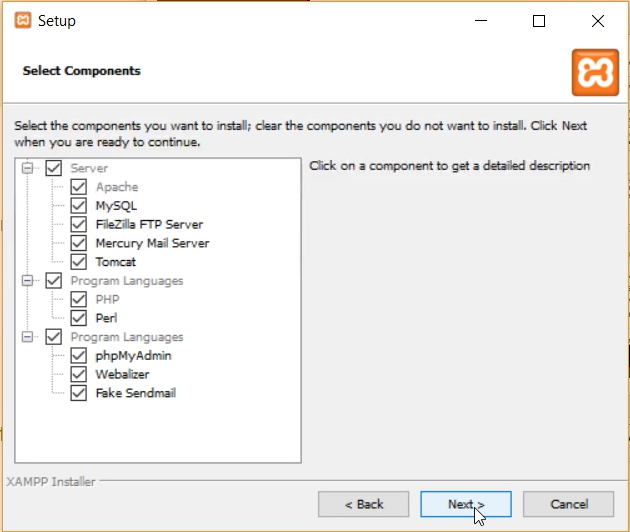
Task: Deselect the phpMyAdmin checkbox
Action: 80,356
